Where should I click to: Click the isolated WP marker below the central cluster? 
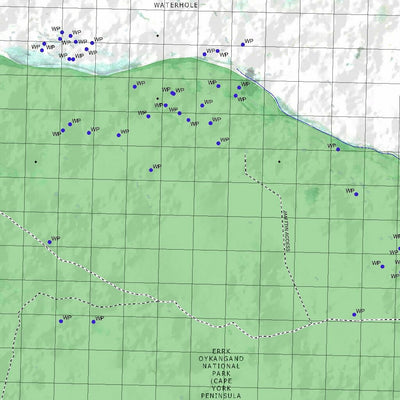coord(151,170)
